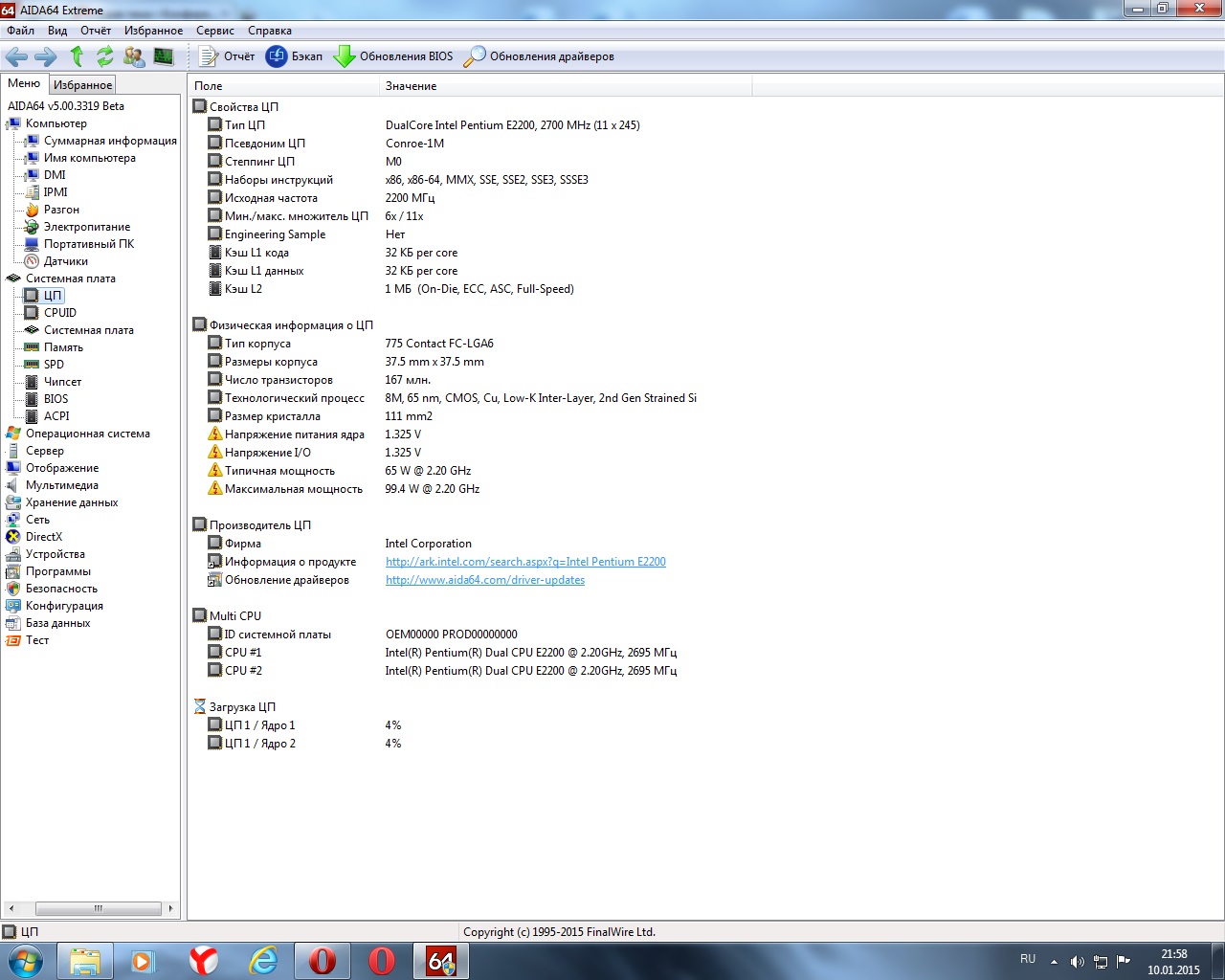This screenshot has width=1225, height=980.
Task: Select Электропитание in the tree
Action: coord(87,227)
